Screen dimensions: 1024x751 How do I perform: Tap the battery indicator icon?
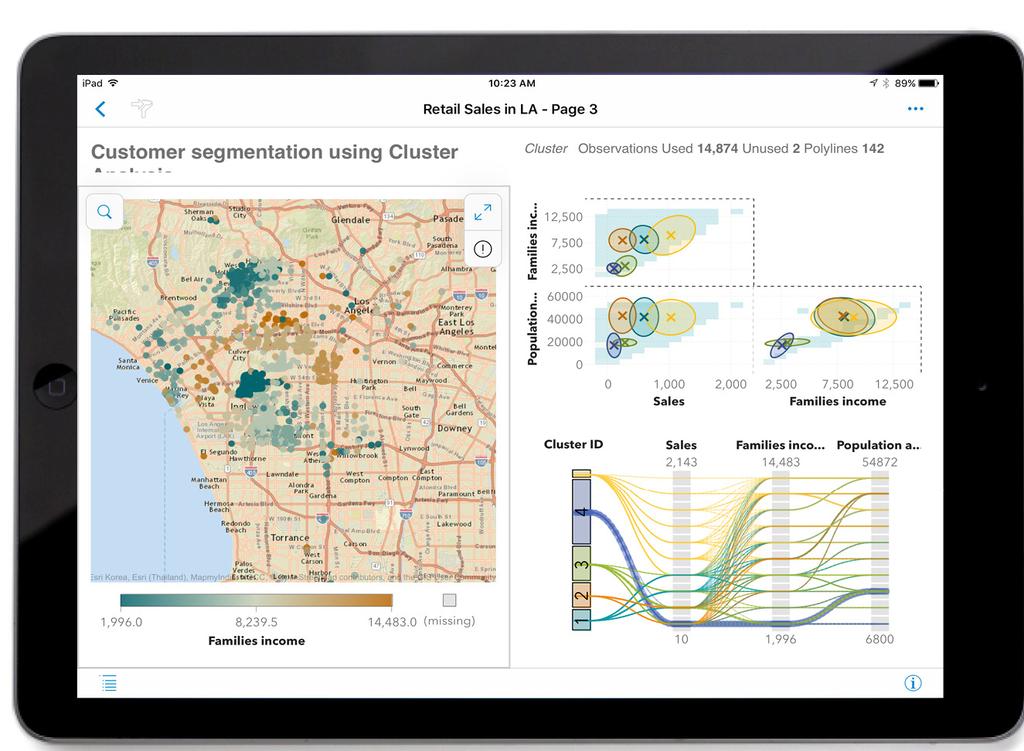[x=928, y=84]
